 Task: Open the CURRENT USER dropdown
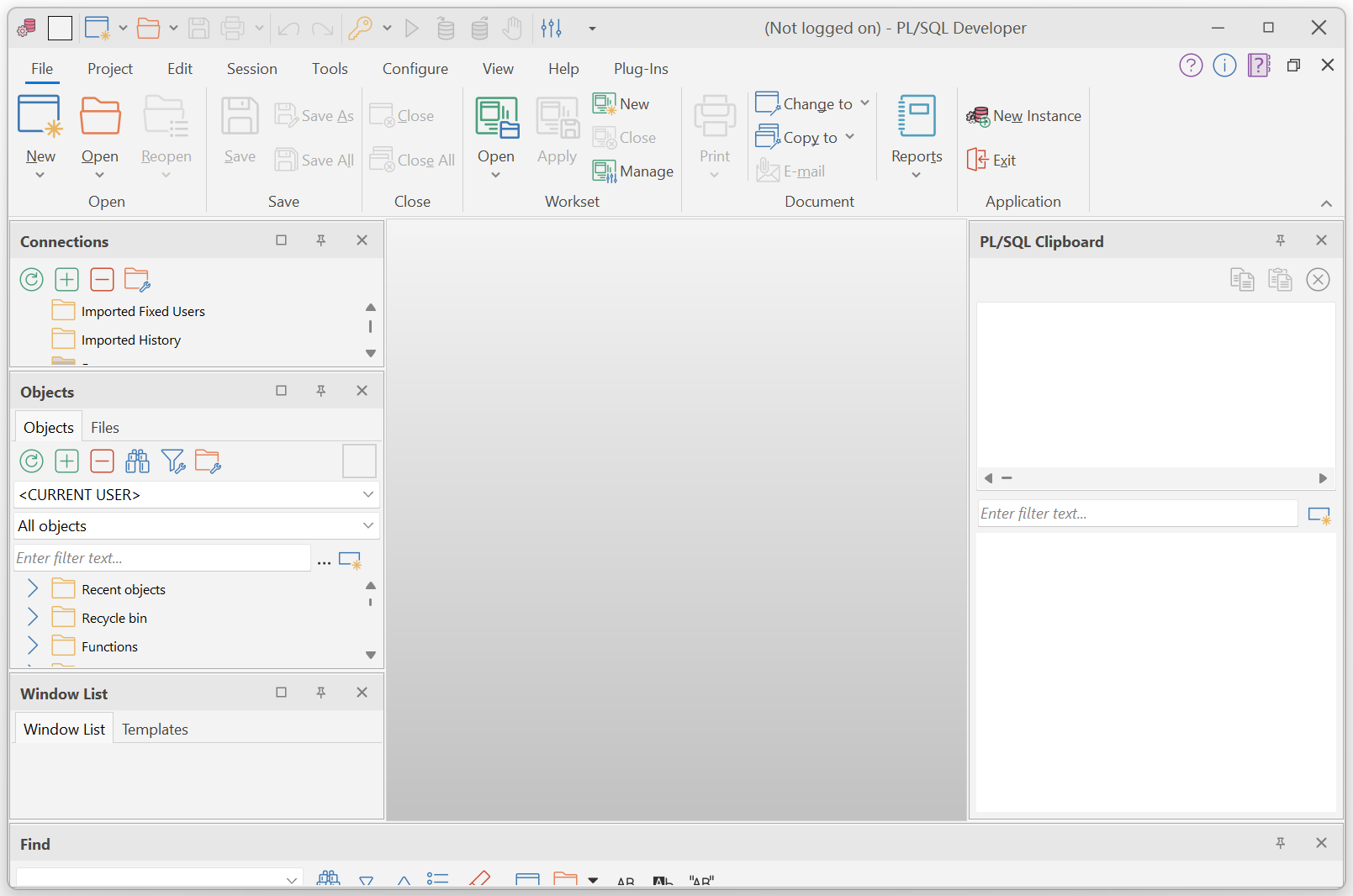pyautogui.click(x=367, y=494)
